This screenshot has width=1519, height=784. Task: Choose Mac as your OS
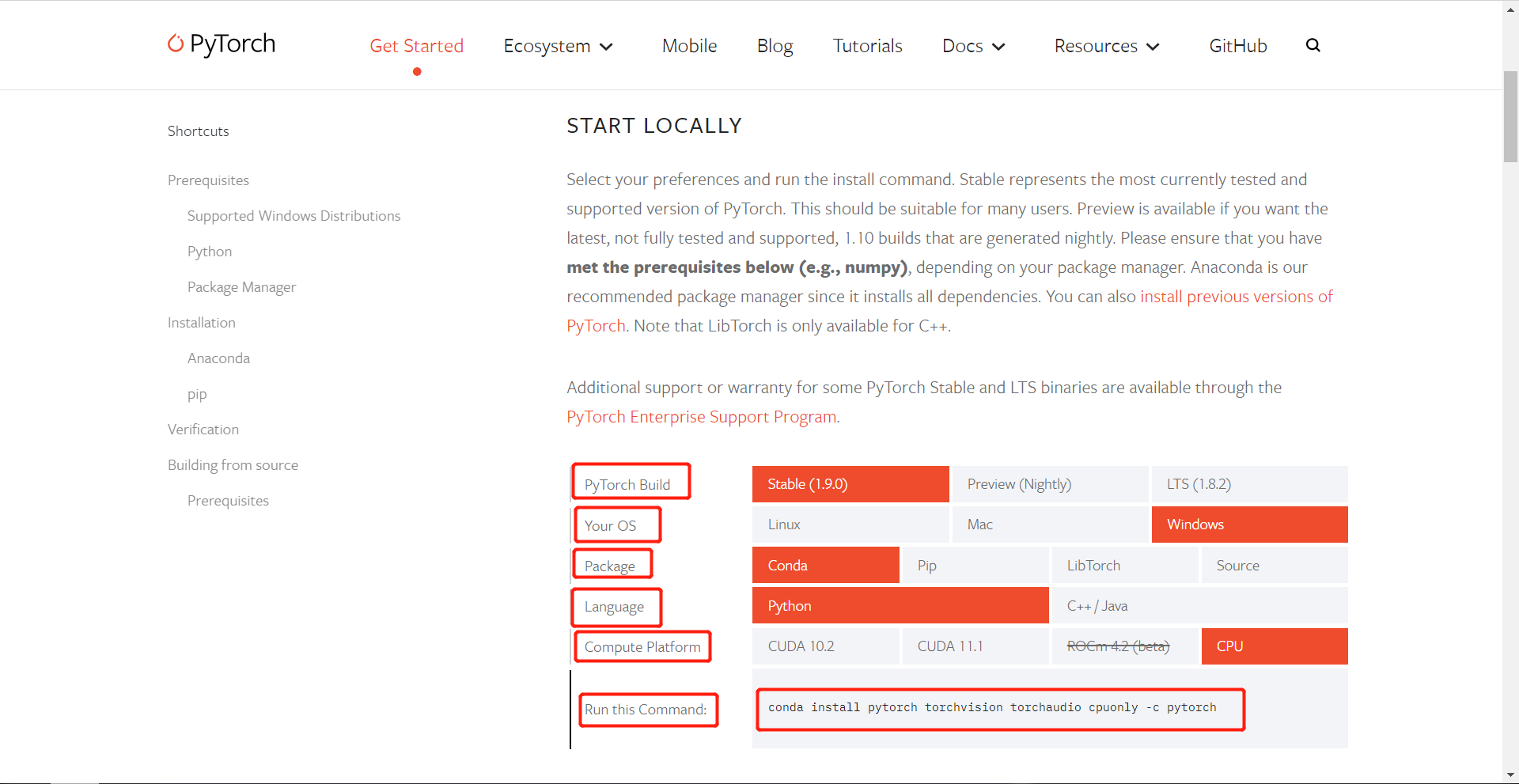pyautogui.click(x=1050, y=525)
